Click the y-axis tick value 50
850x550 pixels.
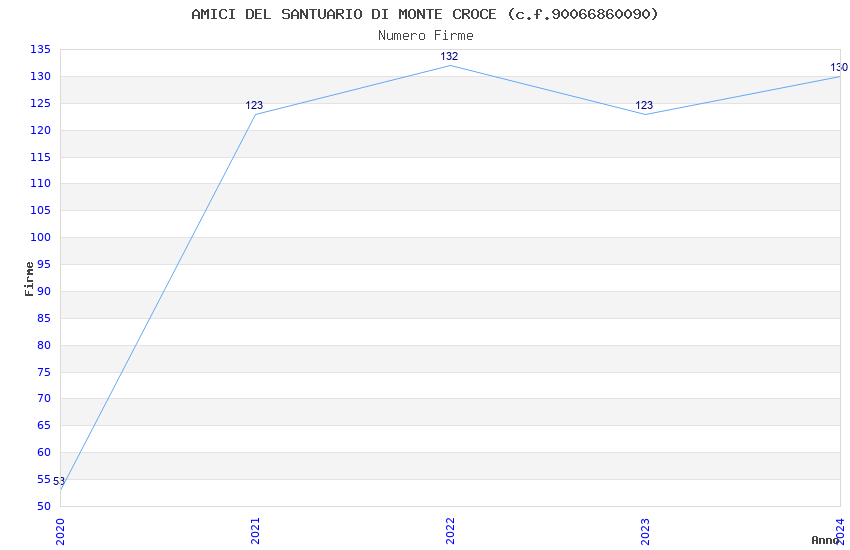(x=44, y=507)
